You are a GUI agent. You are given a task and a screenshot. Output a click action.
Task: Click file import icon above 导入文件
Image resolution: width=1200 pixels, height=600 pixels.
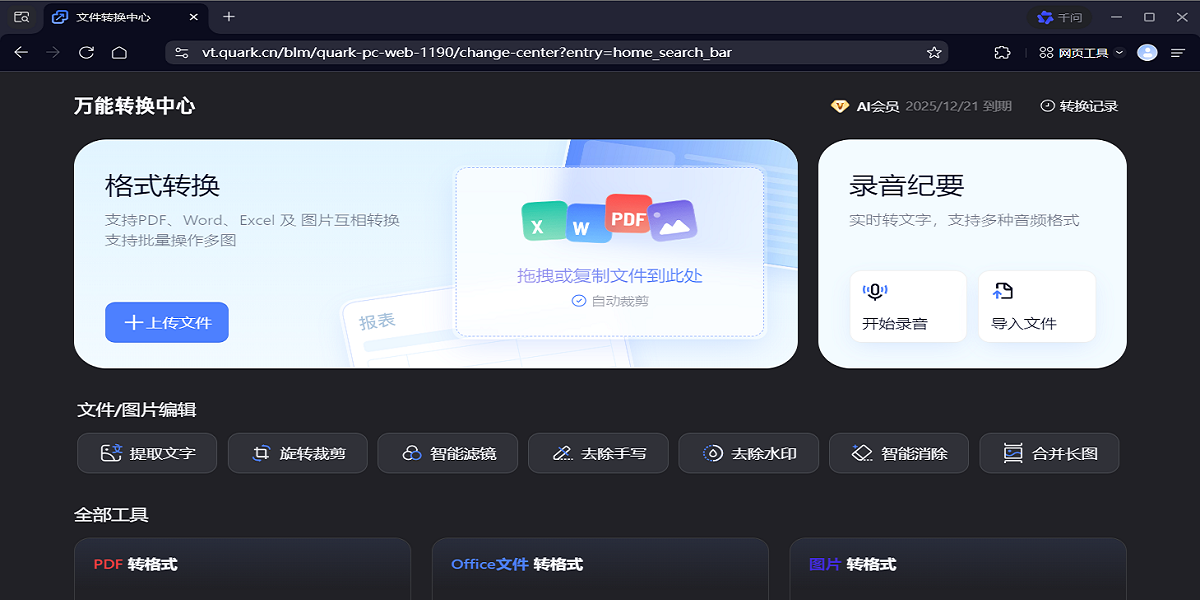[1003, 291]
